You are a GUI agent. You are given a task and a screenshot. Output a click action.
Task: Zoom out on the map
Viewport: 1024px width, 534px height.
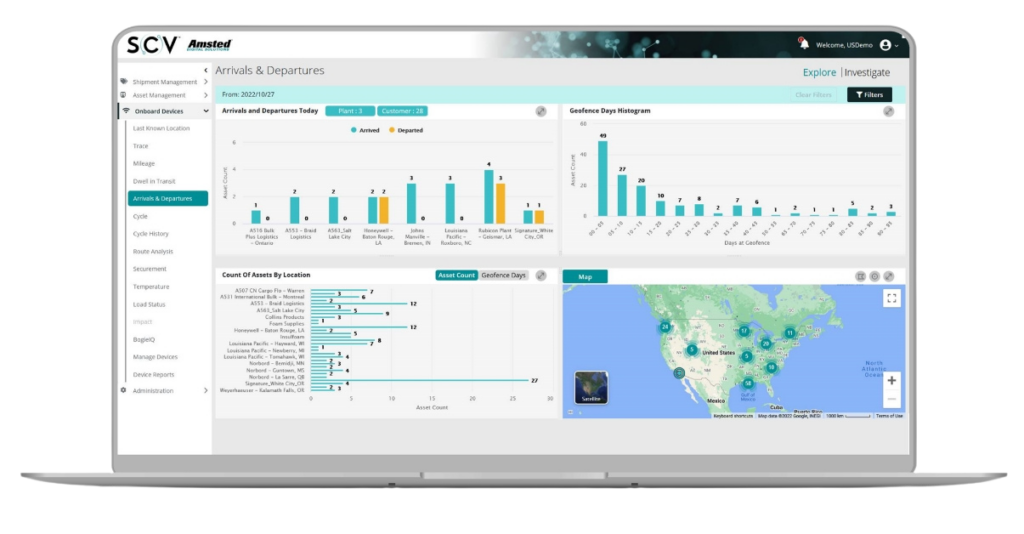click(x=891, y=399)
